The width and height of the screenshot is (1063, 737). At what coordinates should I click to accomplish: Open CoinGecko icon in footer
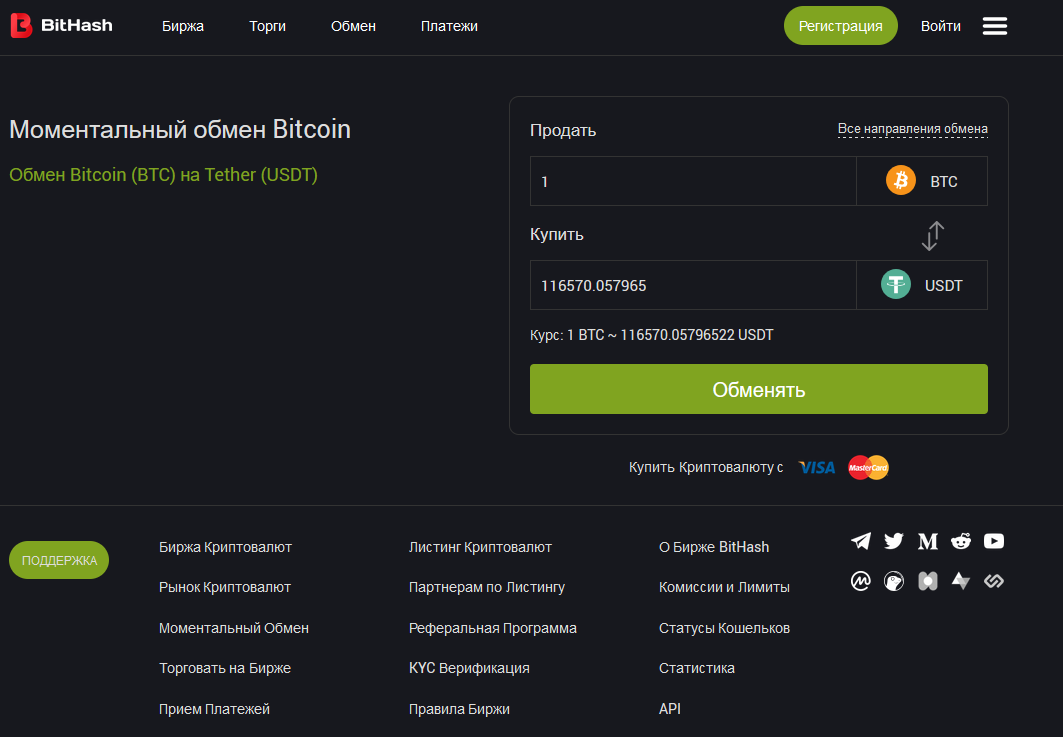894,581
